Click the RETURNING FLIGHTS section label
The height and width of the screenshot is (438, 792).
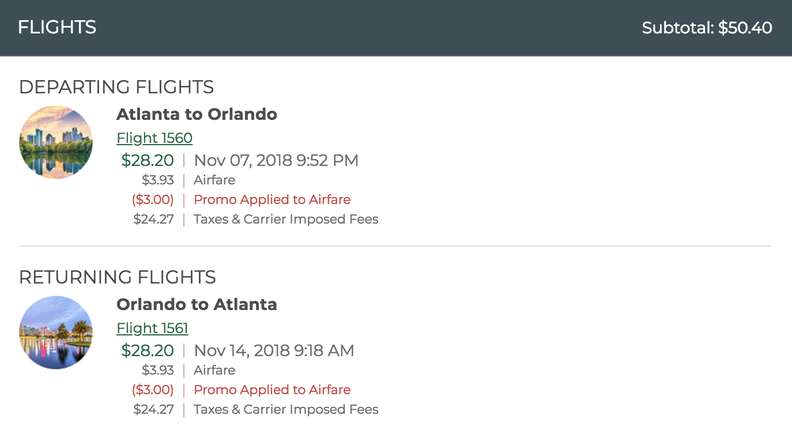coord(117,277)
